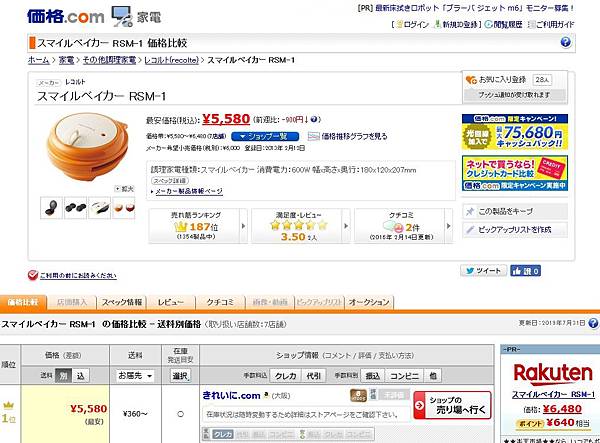
Task: Select the orange and white color variant thumbnail
Action: (124, 208)
